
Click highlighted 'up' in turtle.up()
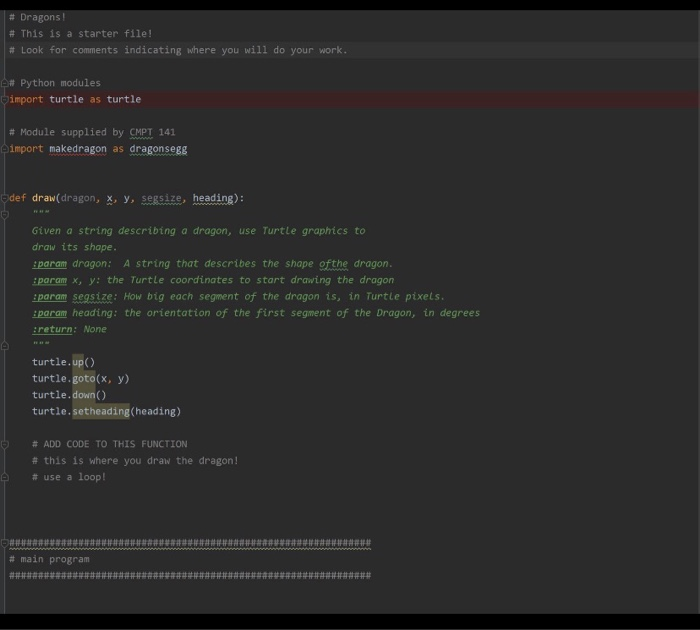click(78, 362)
